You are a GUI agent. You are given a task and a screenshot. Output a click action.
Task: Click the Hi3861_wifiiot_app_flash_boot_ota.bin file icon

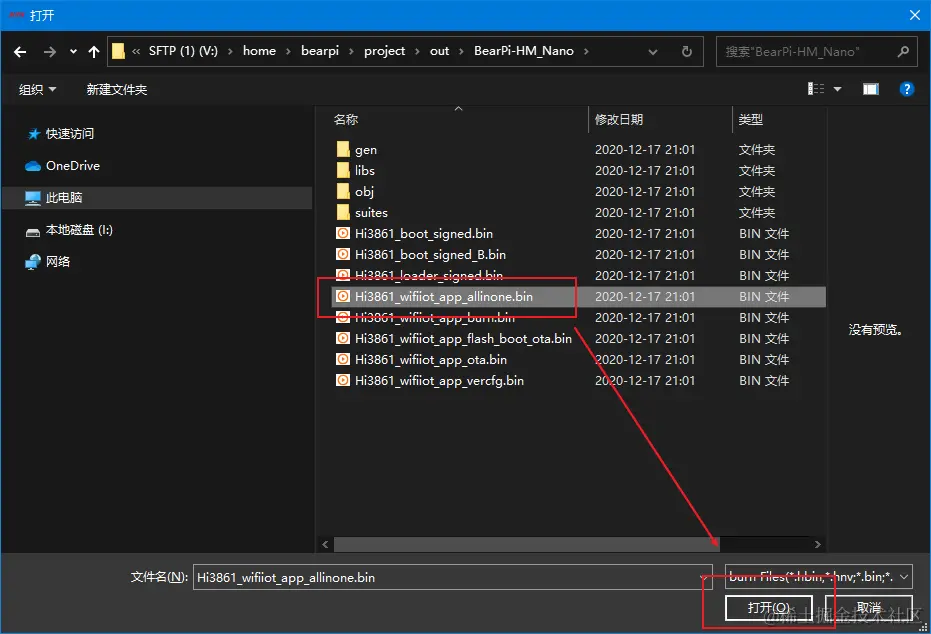(343, 338)
